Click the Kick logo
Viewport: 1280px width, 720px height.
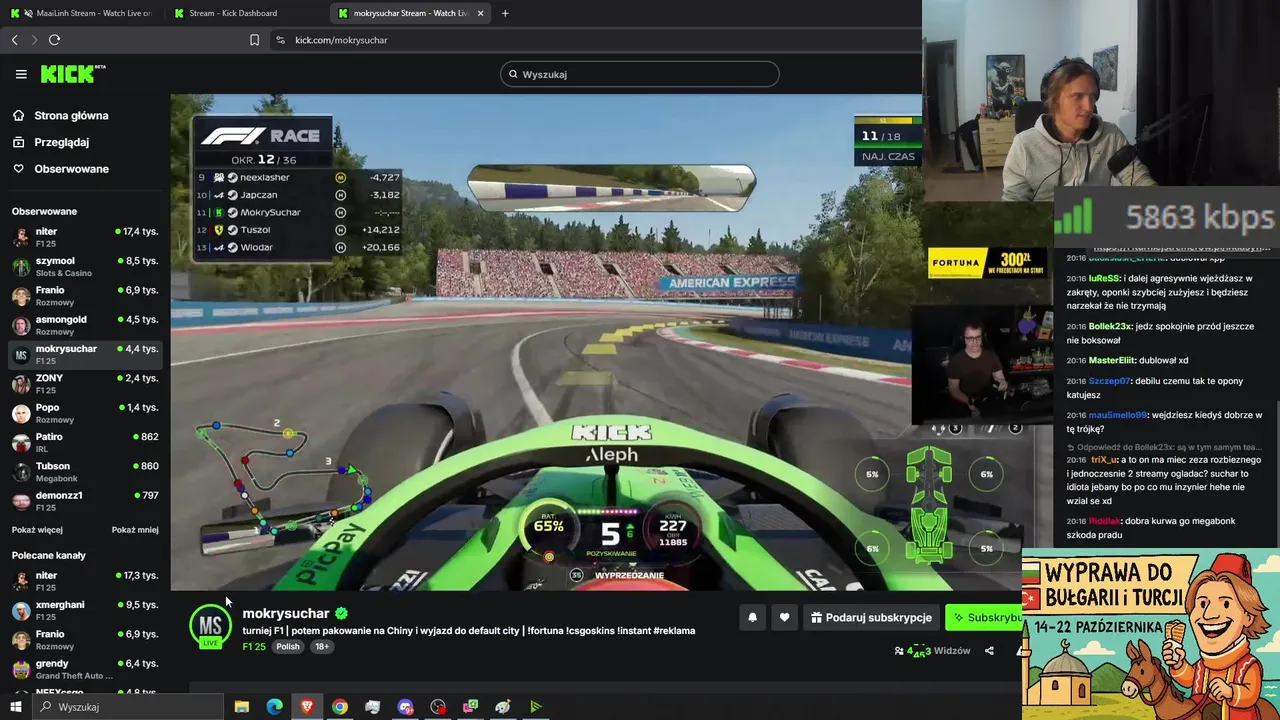click(72, 73)
